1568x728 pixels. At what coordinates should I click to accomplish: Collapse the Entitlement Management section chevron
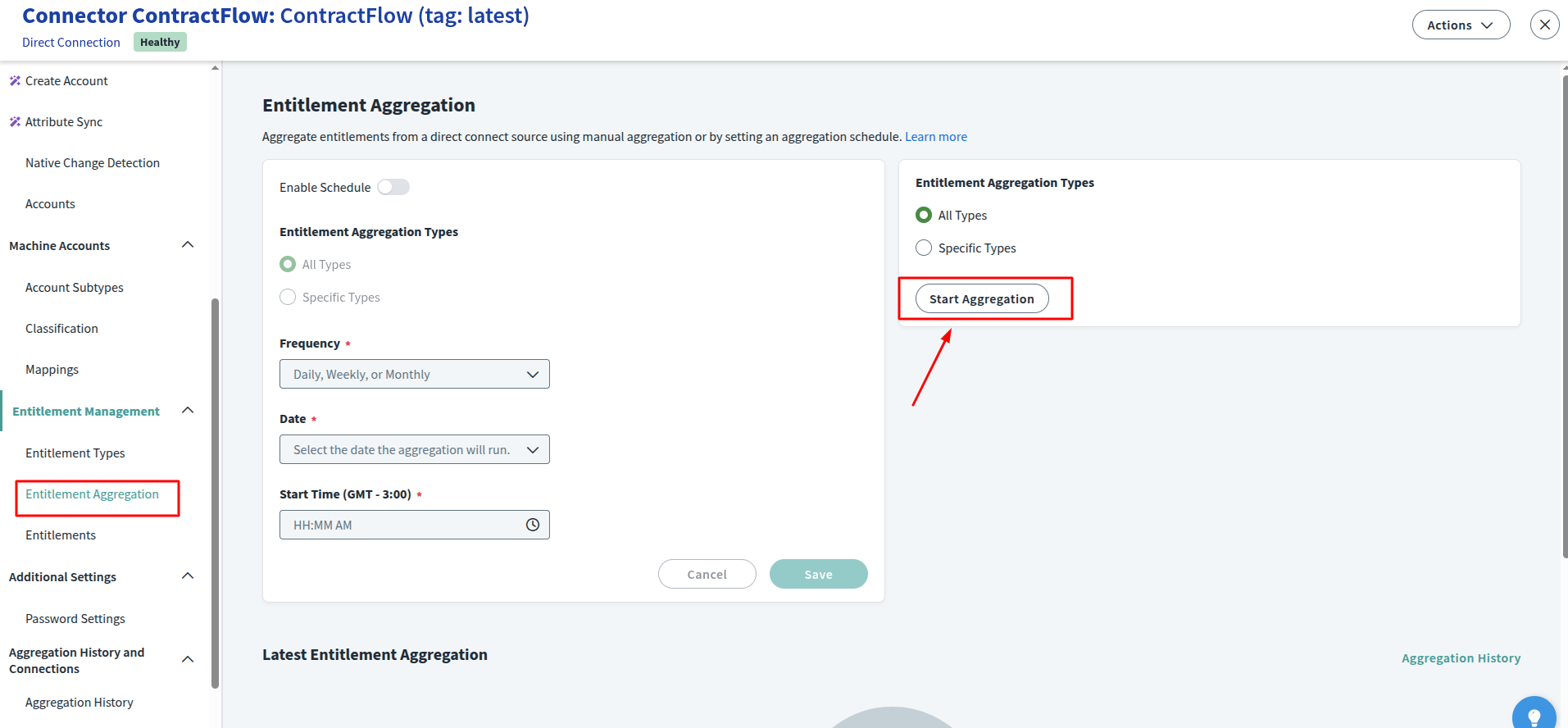click(x=188, y=411)
